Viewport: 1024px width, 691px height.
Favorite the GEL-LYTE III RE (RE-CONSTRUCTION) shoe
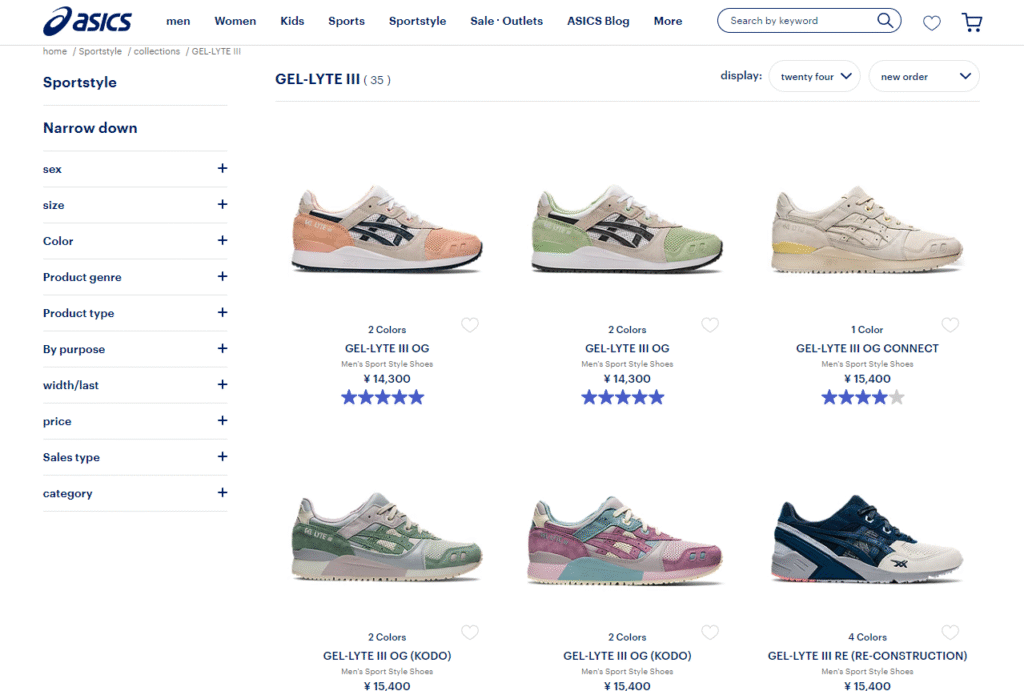pyautogui.click(x=950, y=632)
